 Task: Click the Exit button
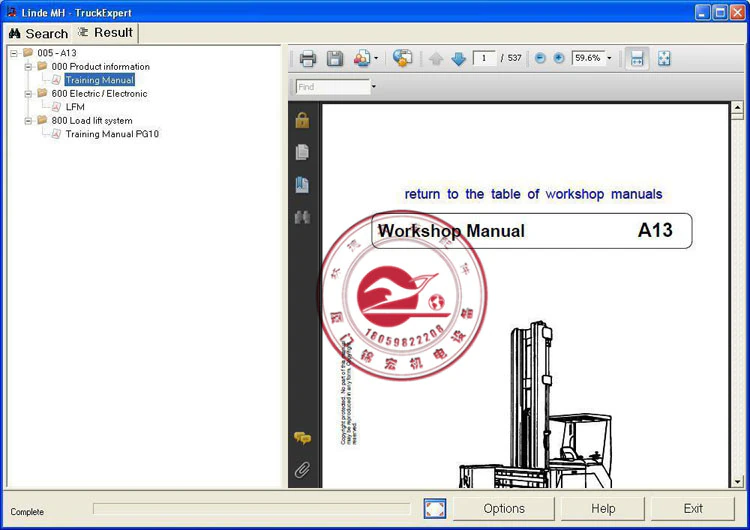point(693,508)
